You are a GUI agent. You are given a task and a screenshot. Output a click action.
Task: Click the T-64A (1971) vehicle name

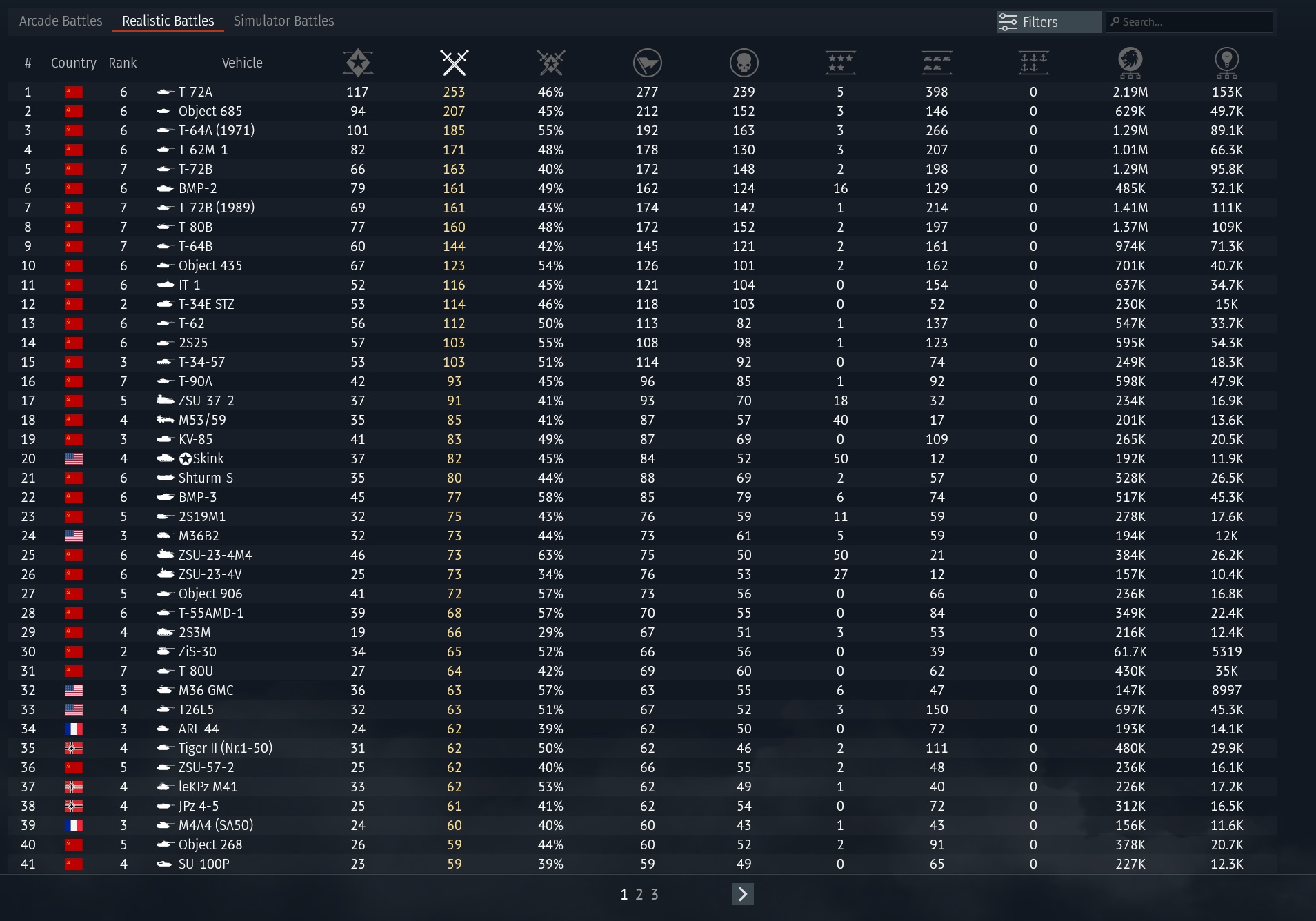click(x=217, y=130)
